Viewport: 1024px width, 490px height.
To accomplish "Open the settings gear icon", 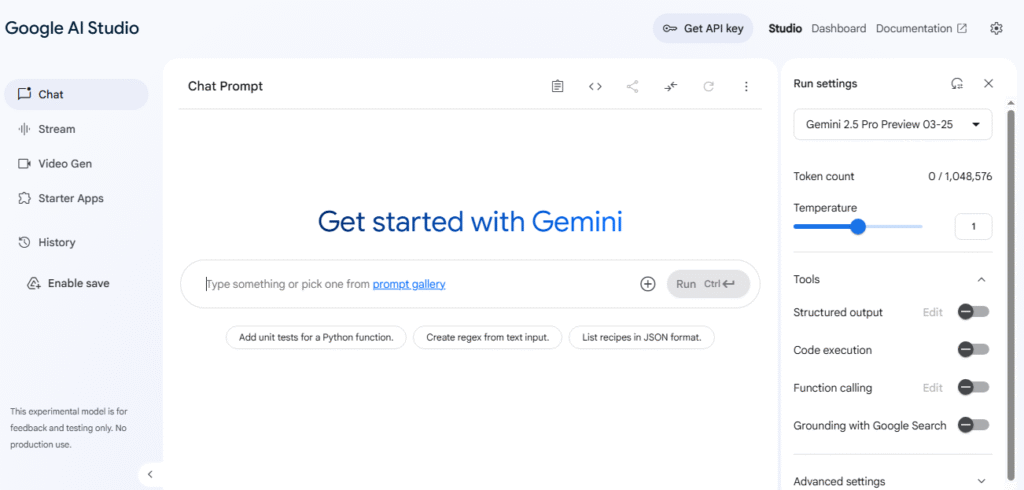I will 996,29.
